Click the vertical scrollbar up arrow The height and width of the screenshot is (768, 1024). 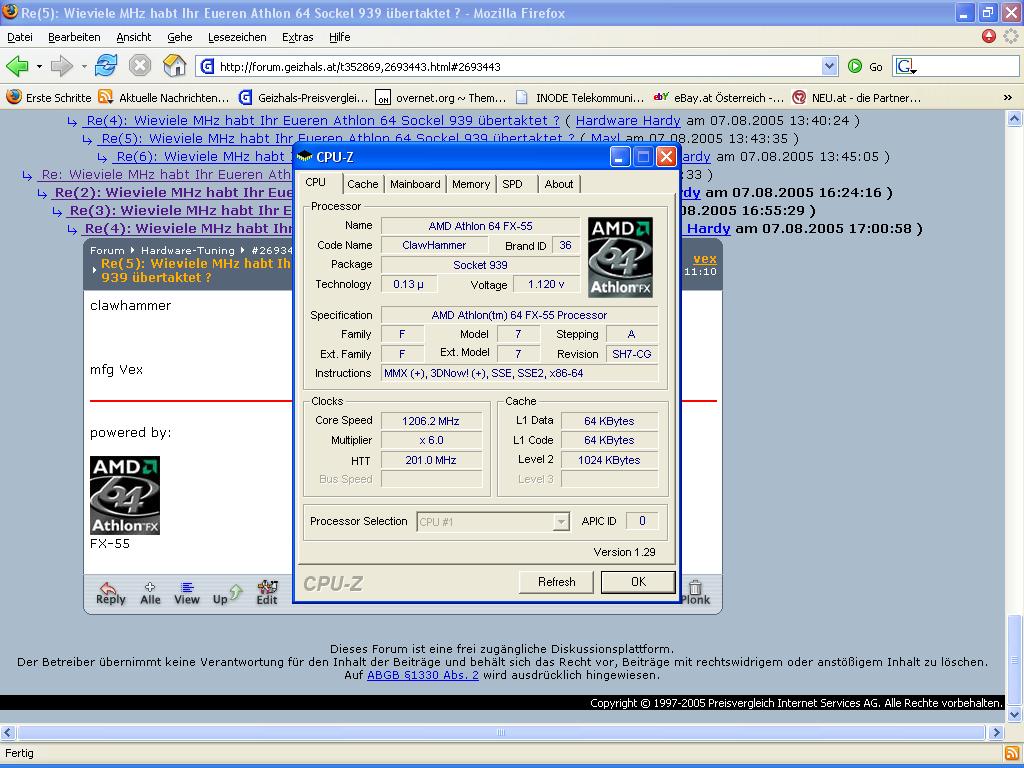[x=1014, y=118]
